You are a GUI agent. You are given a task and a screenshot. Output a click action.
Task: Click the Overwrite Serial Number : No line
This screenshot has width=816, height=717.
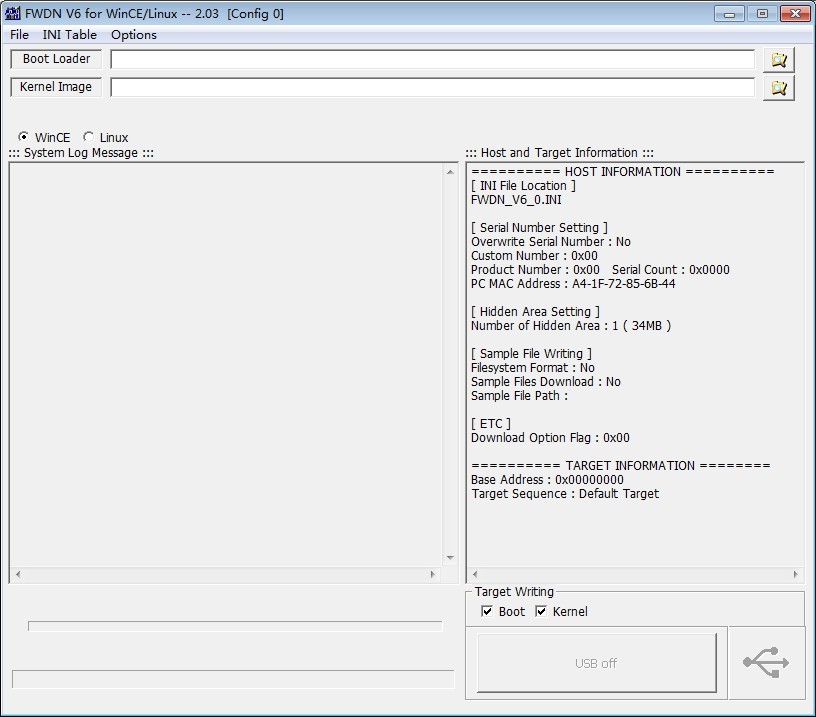551,241
